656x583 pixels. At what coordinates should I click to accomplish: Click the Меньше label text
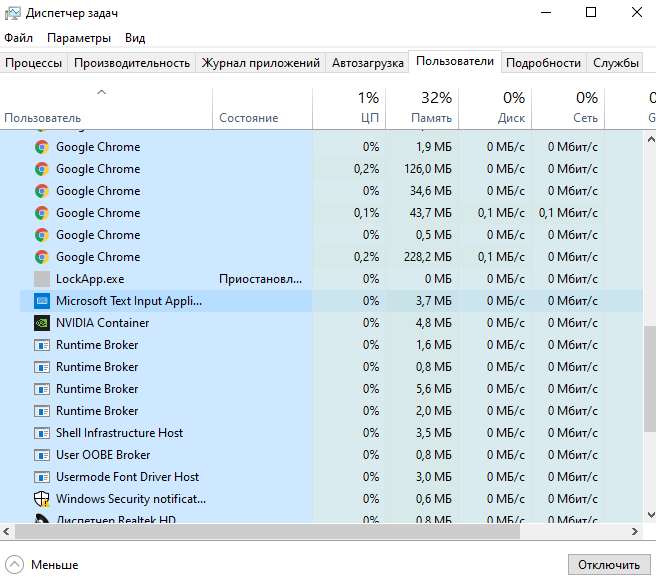click(54, 565)
